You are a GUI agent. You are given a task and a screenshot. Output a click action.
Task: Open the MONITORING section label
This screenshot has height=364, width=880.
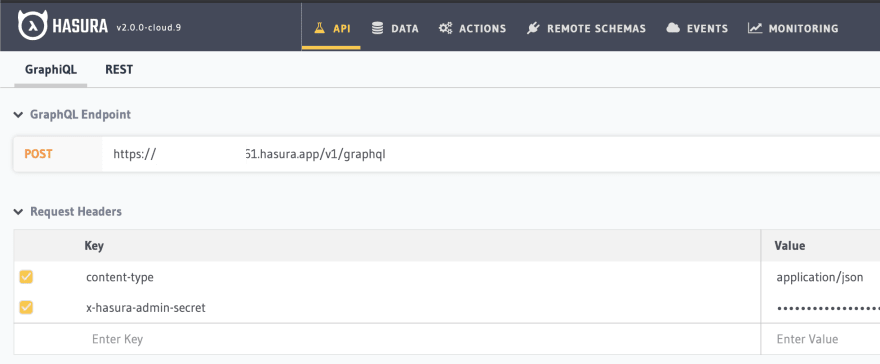click(803, 29)
